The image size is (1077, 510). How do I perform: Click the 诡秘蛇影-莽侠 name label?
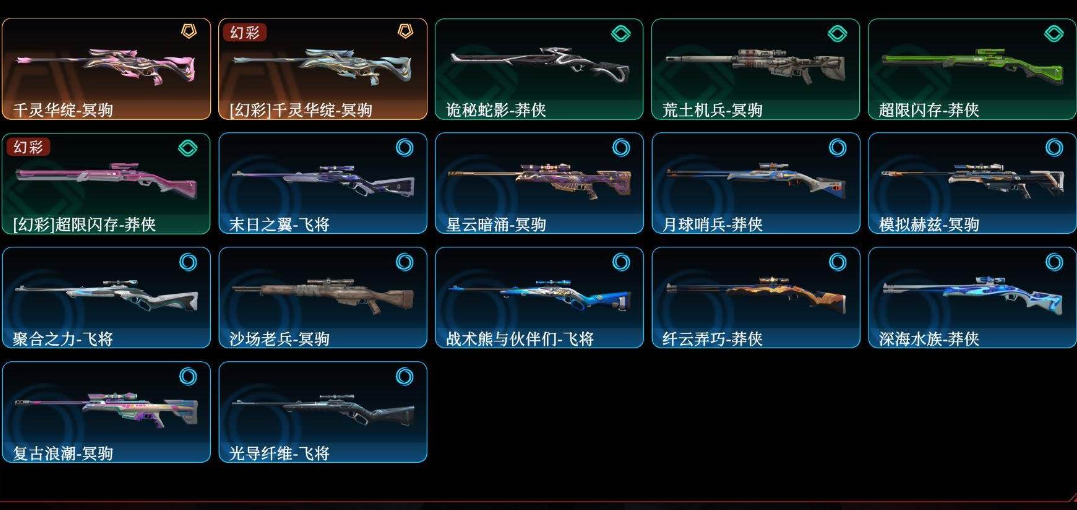tap(496, 110)
